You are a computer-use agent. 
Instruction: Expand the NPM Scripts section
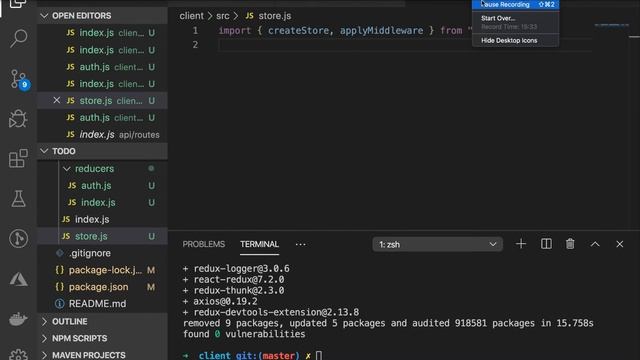pyautogui.click(x=102, y=338)
